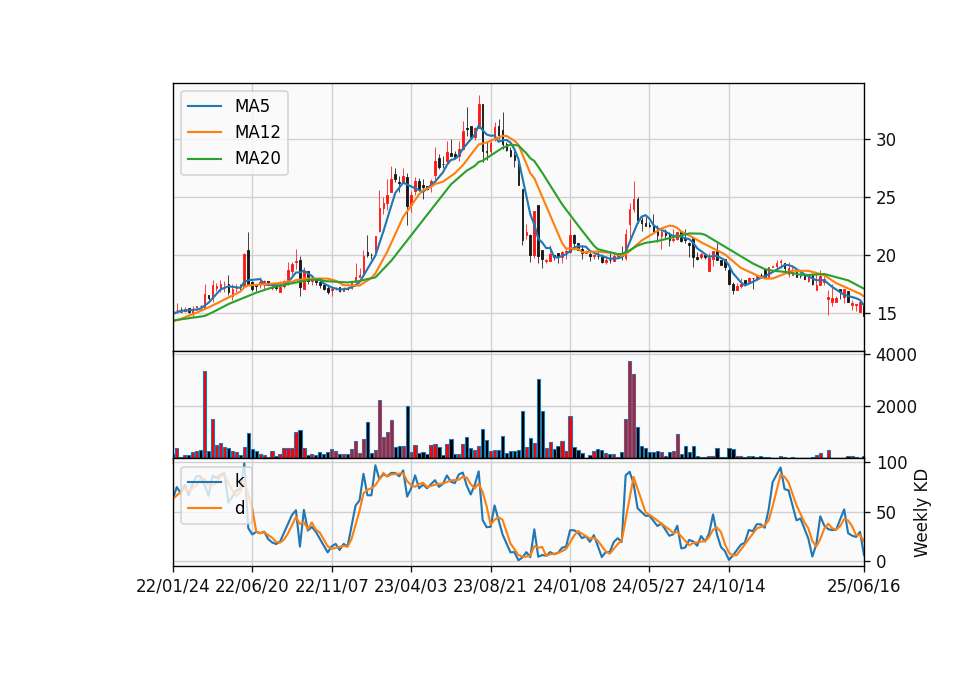
Task: Click the price axis value 15
Action: pos(886,314)
